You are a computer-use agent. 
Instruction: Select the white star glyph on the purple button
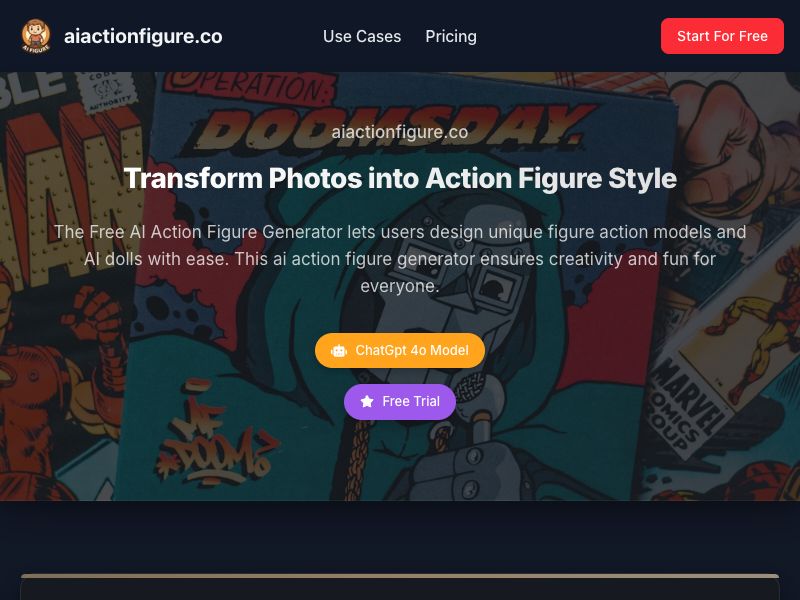[x=367, y=401]
